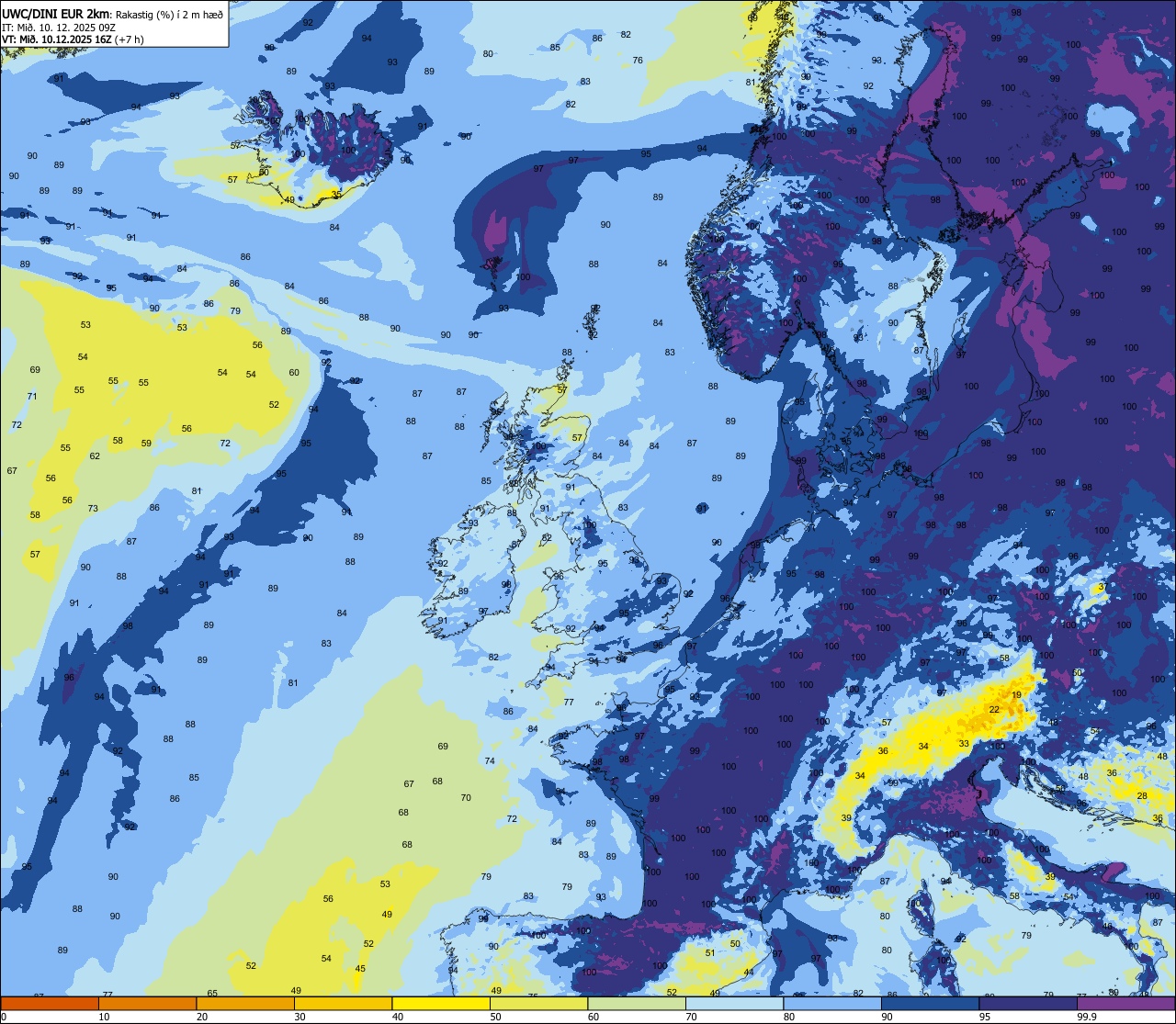This screenshot has width=1176, height=1024.
Task: Click the '51' value near the Pyrenees
Action: coord(710,953)
